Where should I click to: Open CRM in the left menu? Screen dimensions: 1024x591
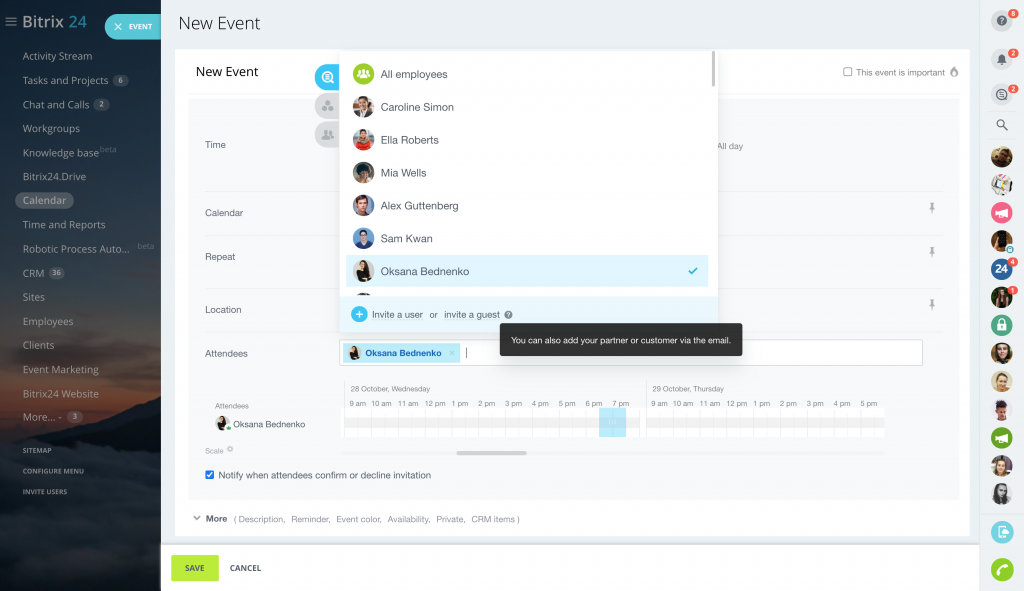pos(32,273)
